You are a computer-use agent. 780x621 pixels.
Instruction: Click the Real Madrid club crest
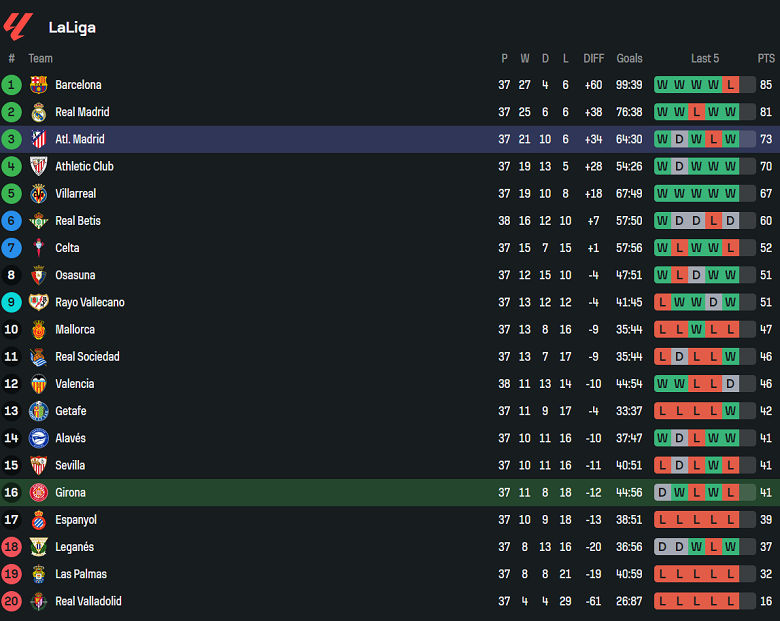click(x=39, y=112)
